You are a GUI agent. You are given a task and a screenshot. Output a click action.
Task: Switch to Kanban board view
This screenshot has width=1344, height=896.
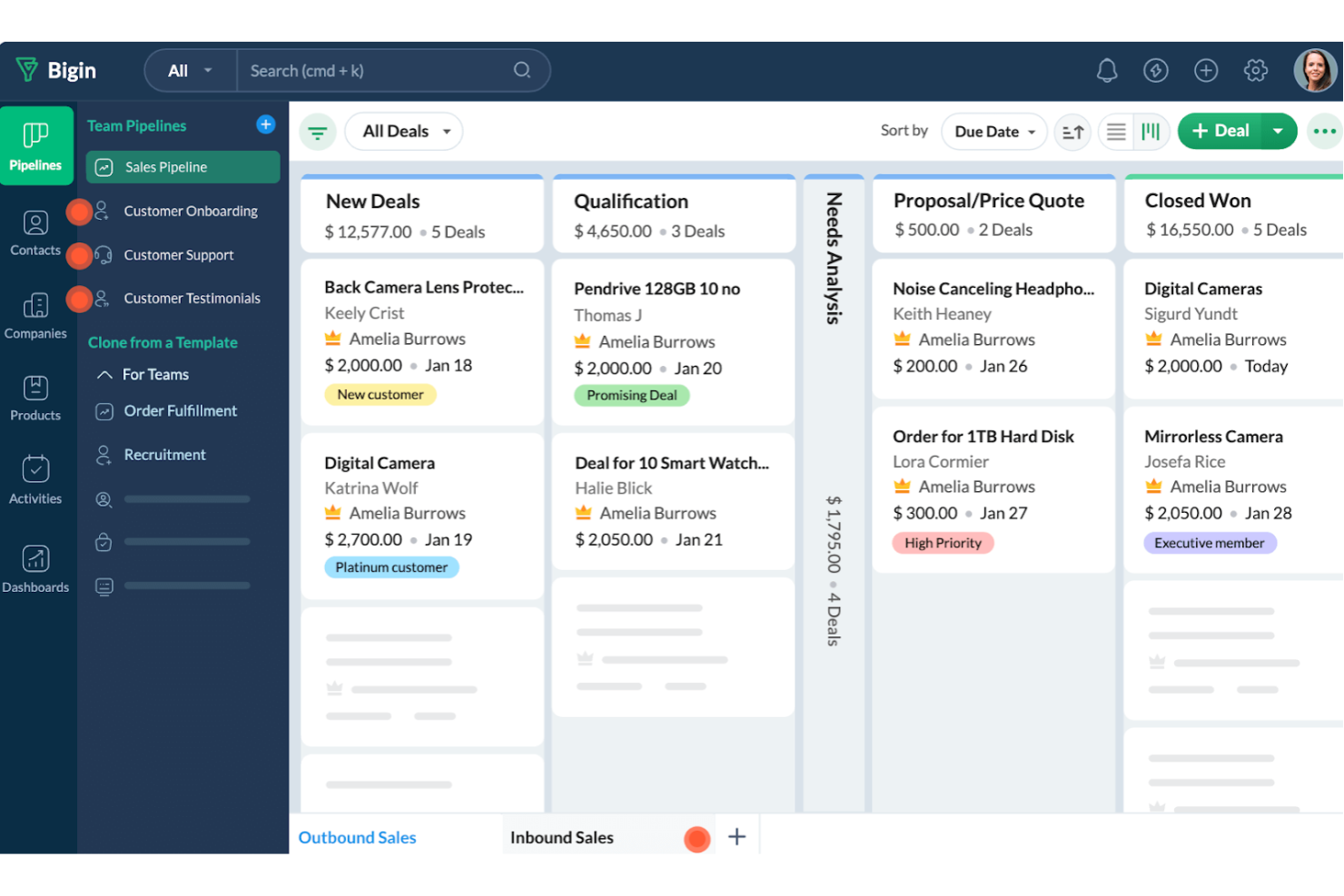point(1151,131)
